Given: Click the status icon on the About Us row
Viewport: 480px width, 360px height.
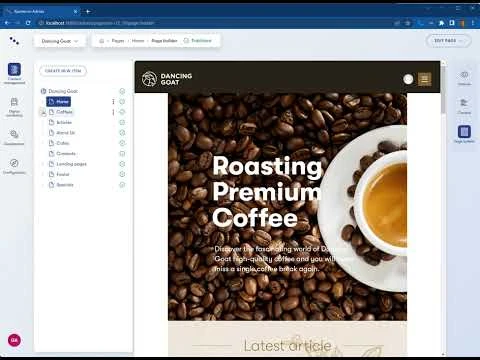Looking at the screenshot, I should click(122, 133).
